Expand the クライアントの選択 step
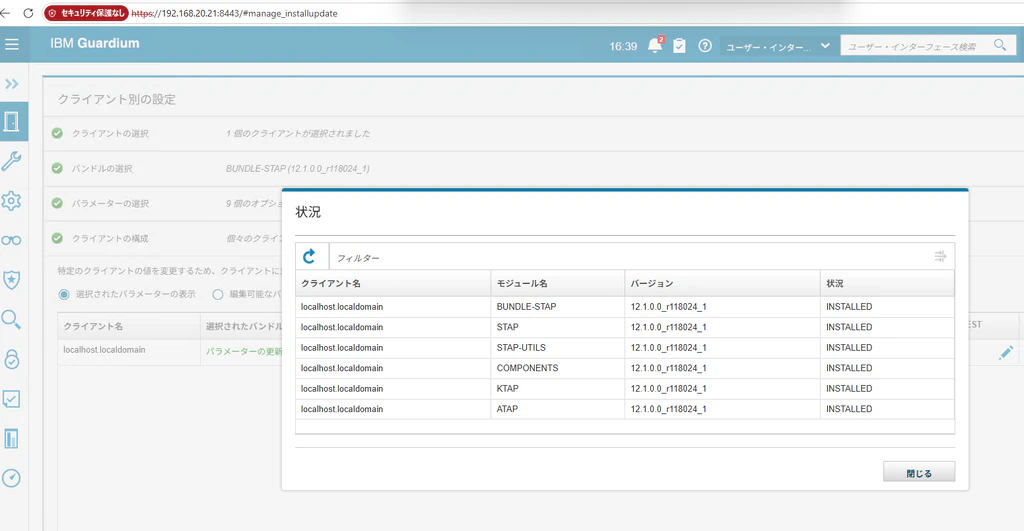Image resolution: width=1024 pixels, height=531 pixels. click(x=110, y=133)
